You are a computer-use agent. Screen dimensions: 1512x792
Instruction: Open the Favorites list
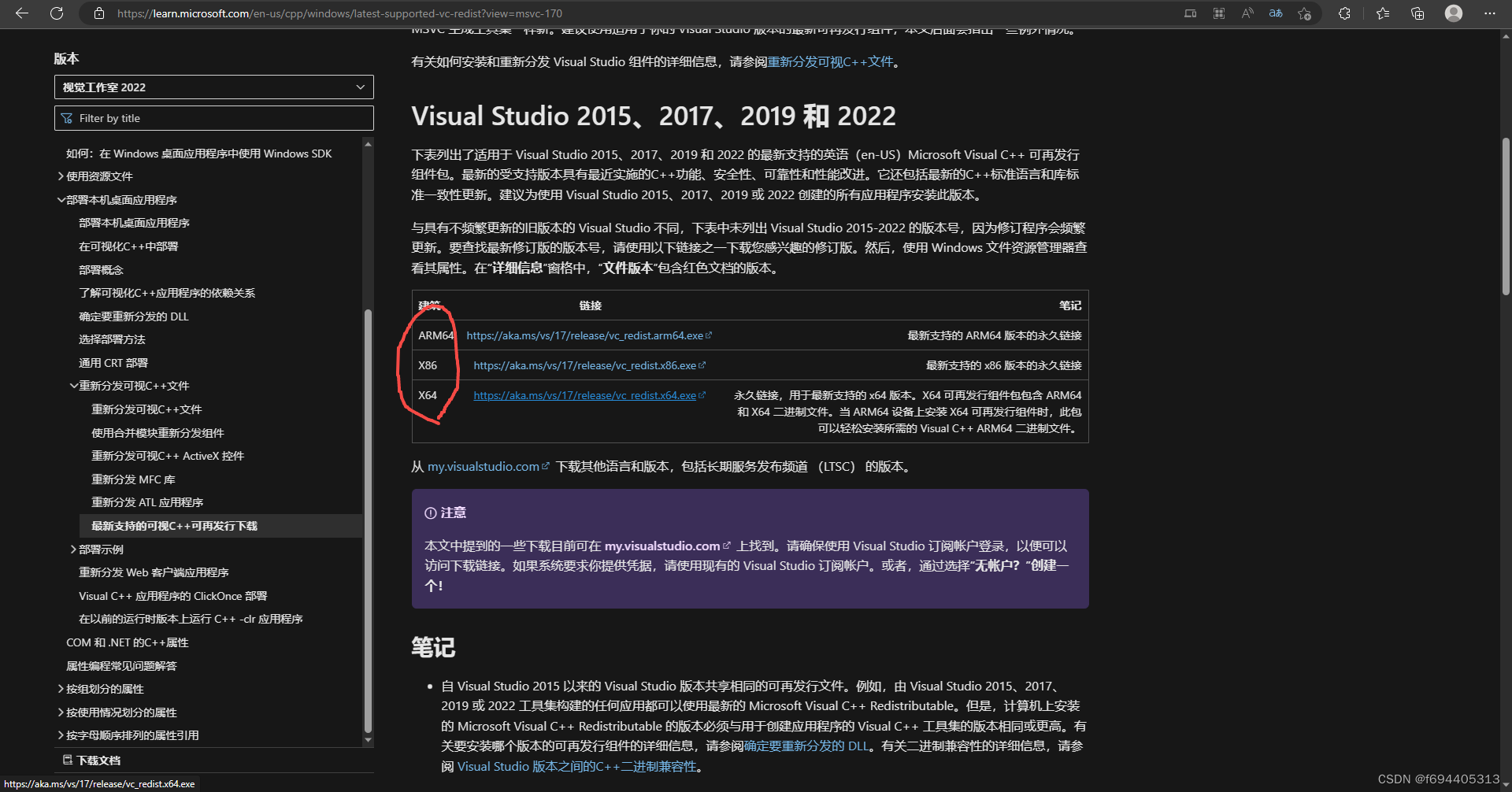tap(1383, 13)
